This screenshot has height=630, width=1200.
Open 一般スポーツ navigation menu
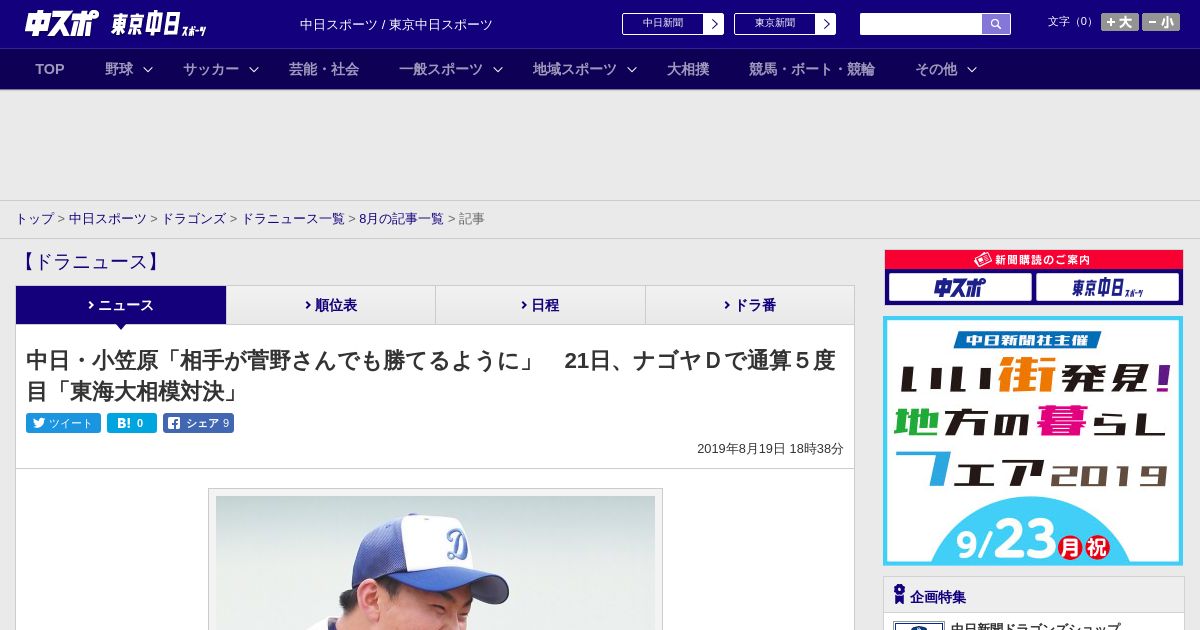pyautogui.click(x=441, y=69)
